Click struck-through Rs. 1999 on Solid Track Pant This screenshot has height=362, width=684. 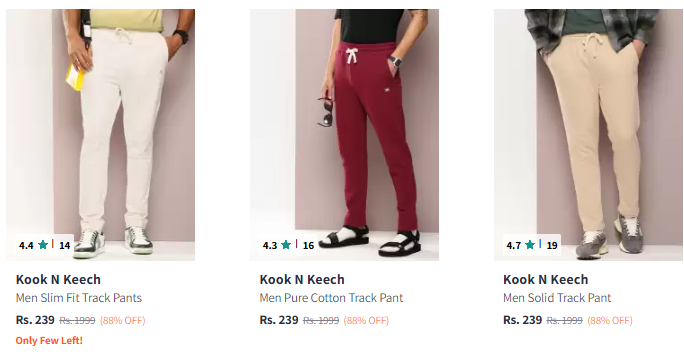point(564,321)
